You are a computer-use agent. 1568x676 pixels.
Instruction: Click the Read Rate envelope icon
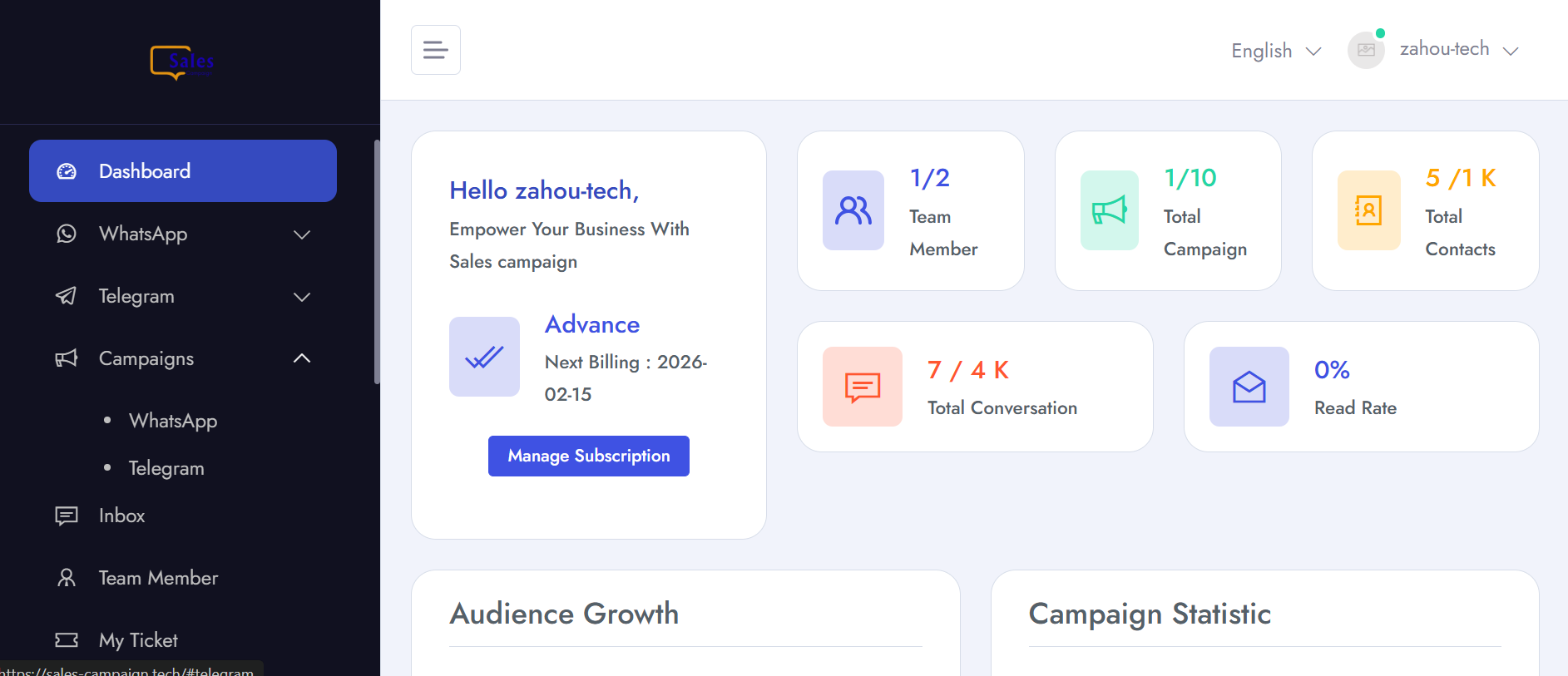pos(1249,387)
